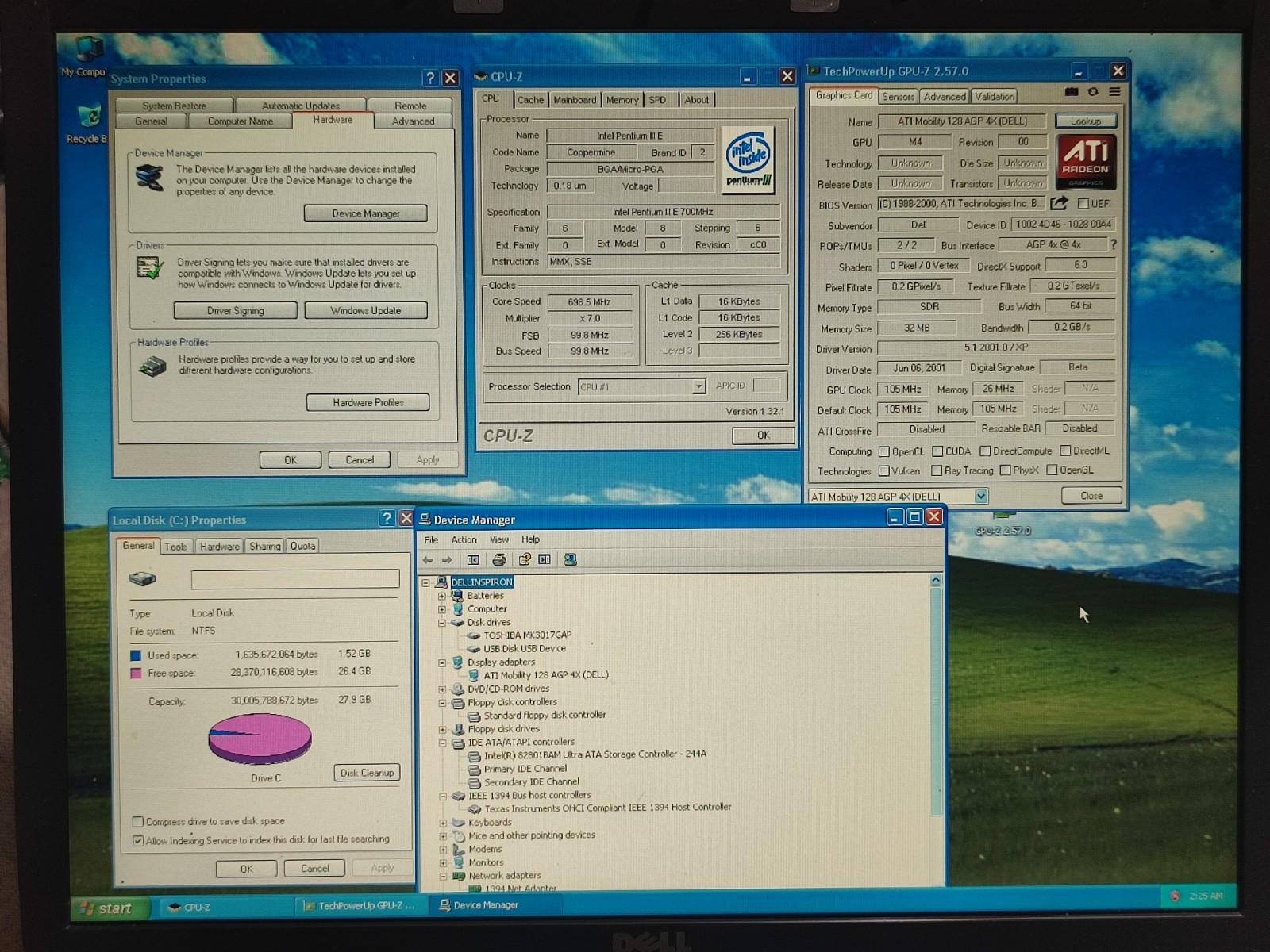
Task: Open the GPU selection dropdown in GPU-Z
Action: 981,497
